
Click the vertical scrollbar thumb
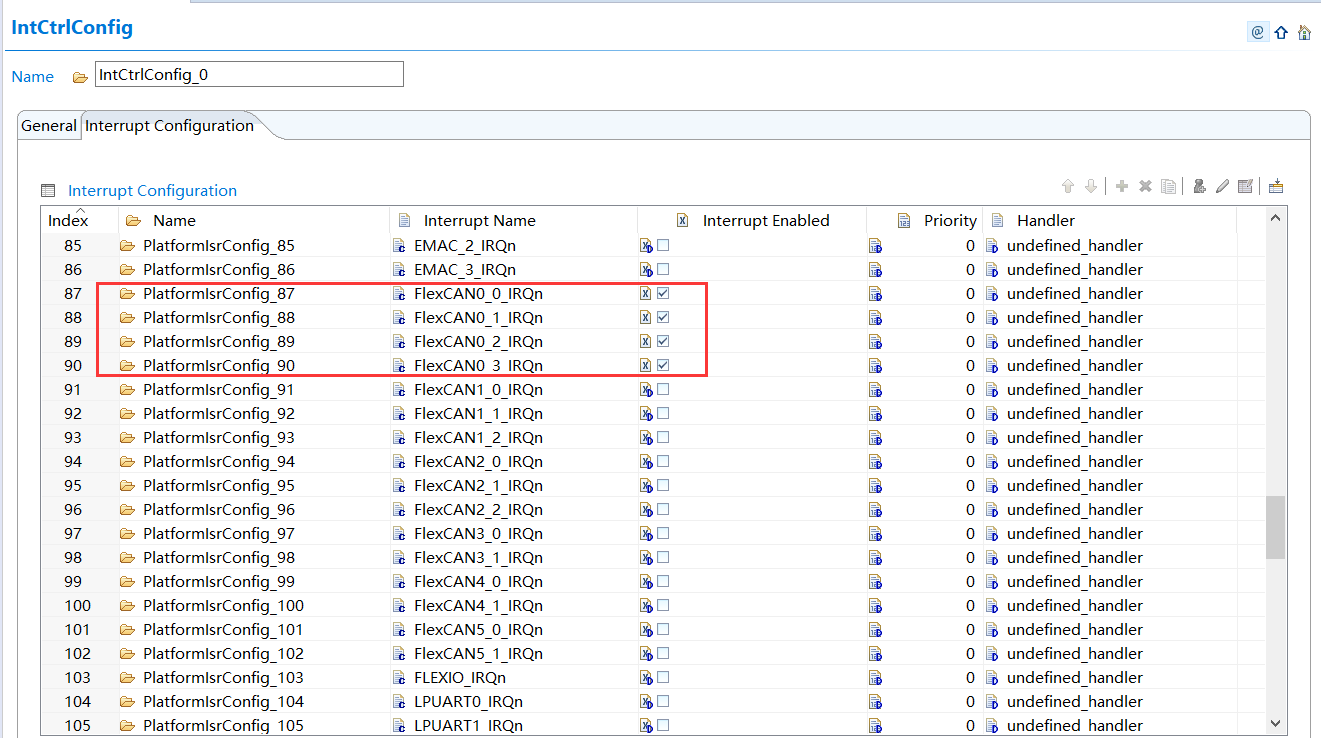point(1275,527)
